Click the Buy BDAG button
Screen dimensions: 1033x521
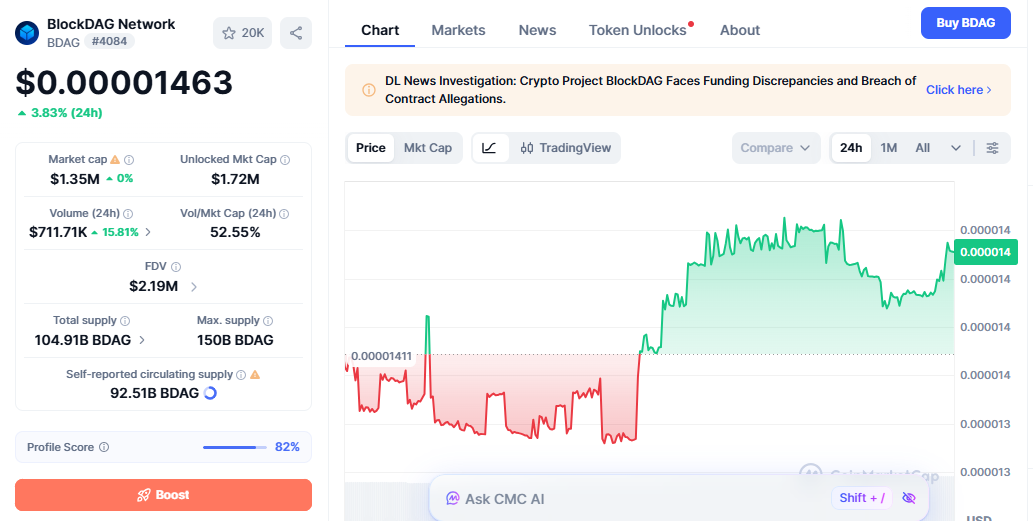click(966, 23)
